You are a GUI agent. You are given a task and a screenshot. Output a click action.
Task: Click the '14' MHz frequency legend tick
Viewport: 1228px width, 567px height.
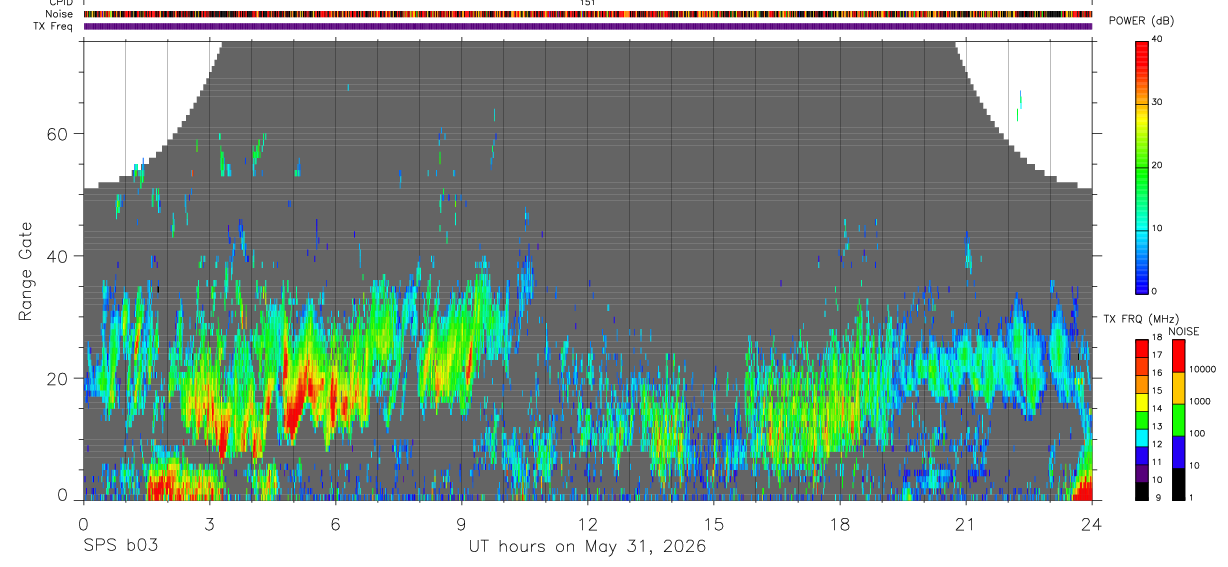click(x=1157, y=408)
